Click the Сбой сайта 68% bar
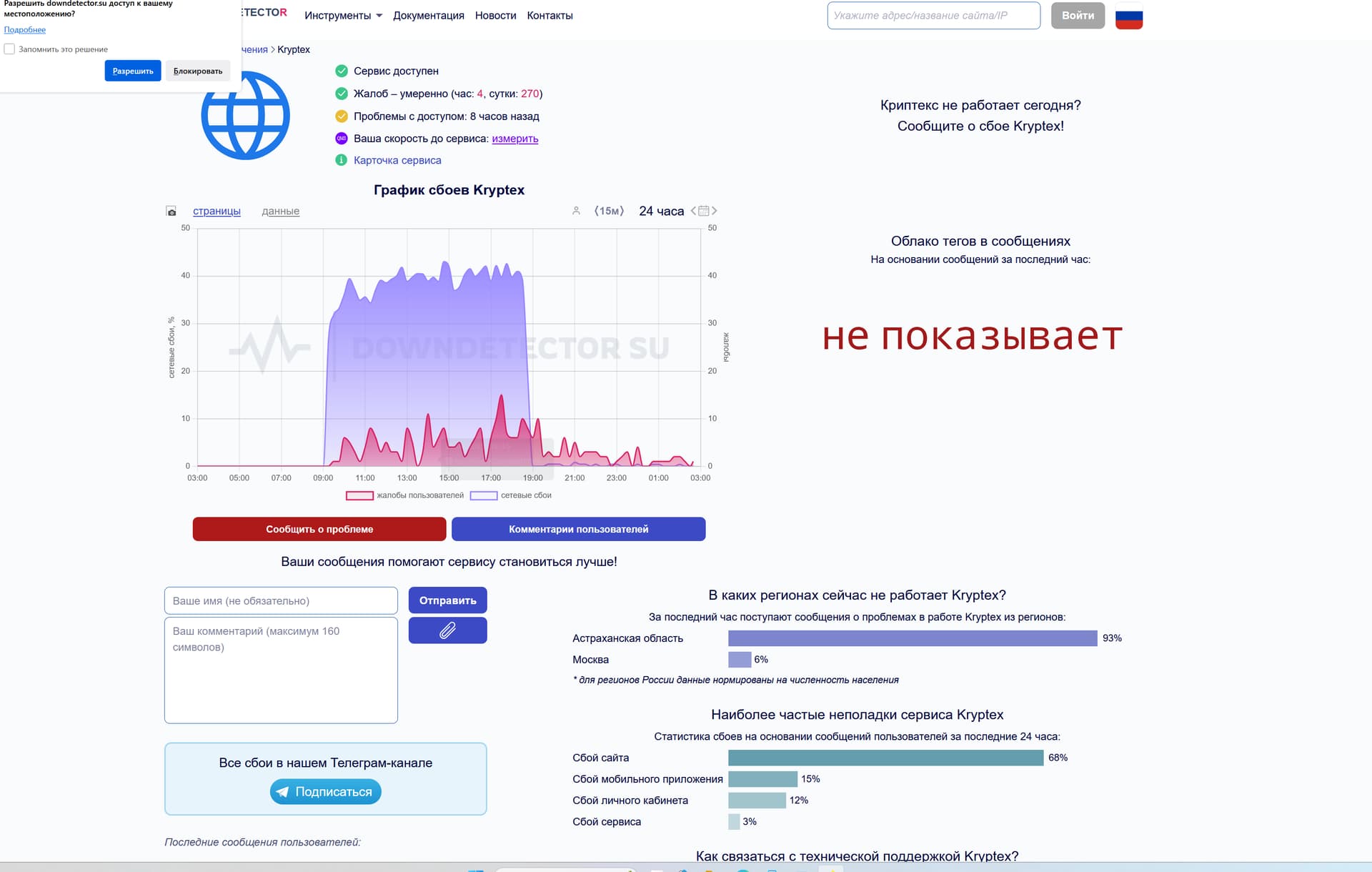Screen dimensions: 1372x872 [x=885, y=758]
